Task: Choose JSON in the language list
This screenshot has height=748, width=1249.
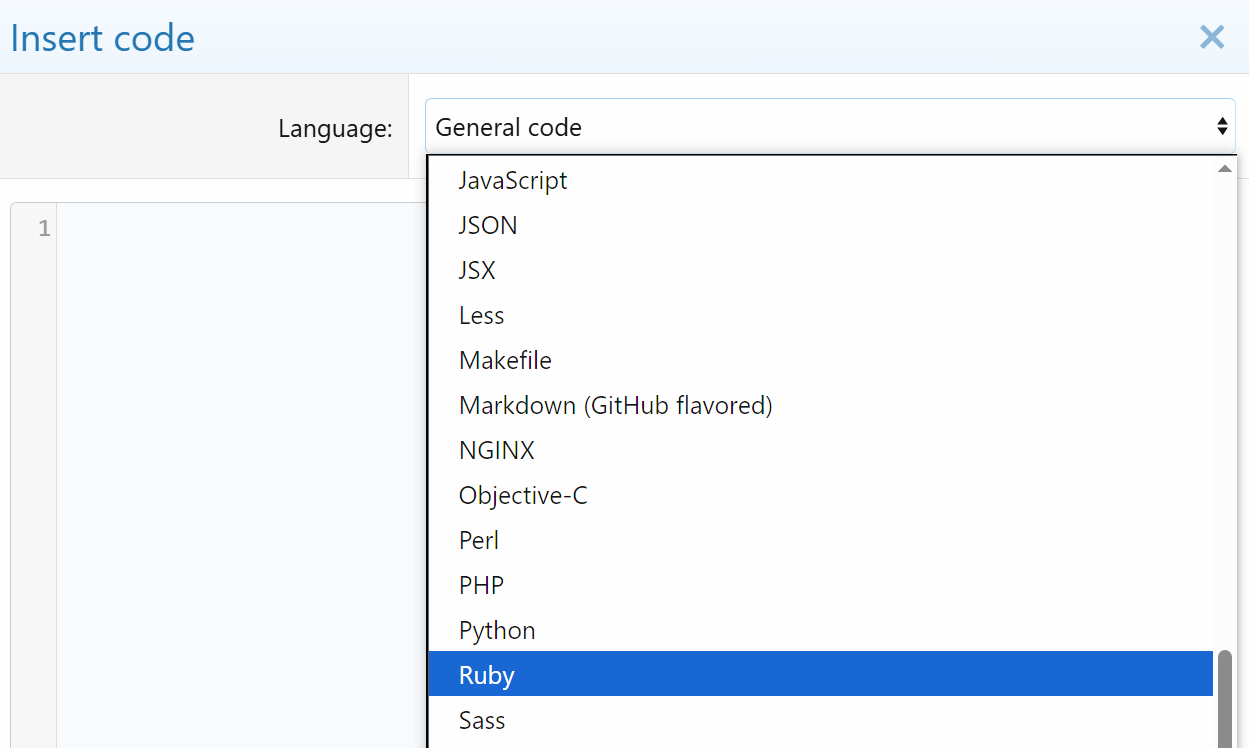Action: click(820, 226)
